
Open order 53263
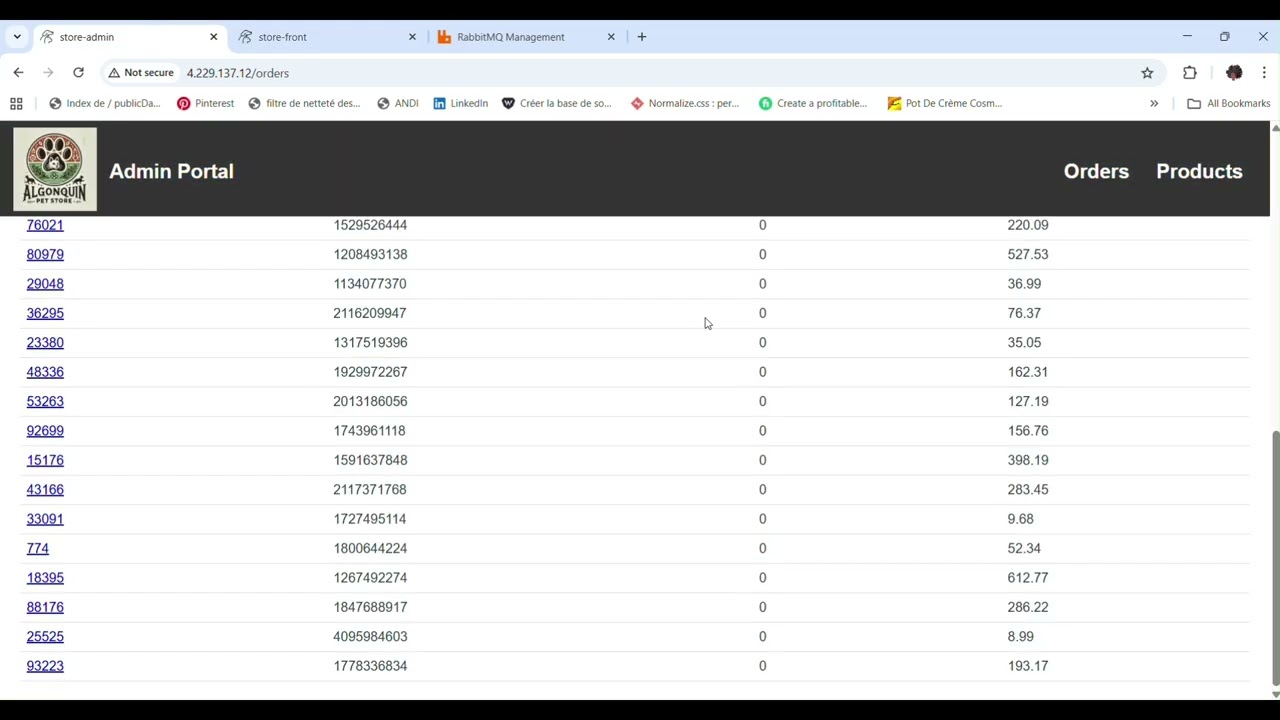point(45,401)
